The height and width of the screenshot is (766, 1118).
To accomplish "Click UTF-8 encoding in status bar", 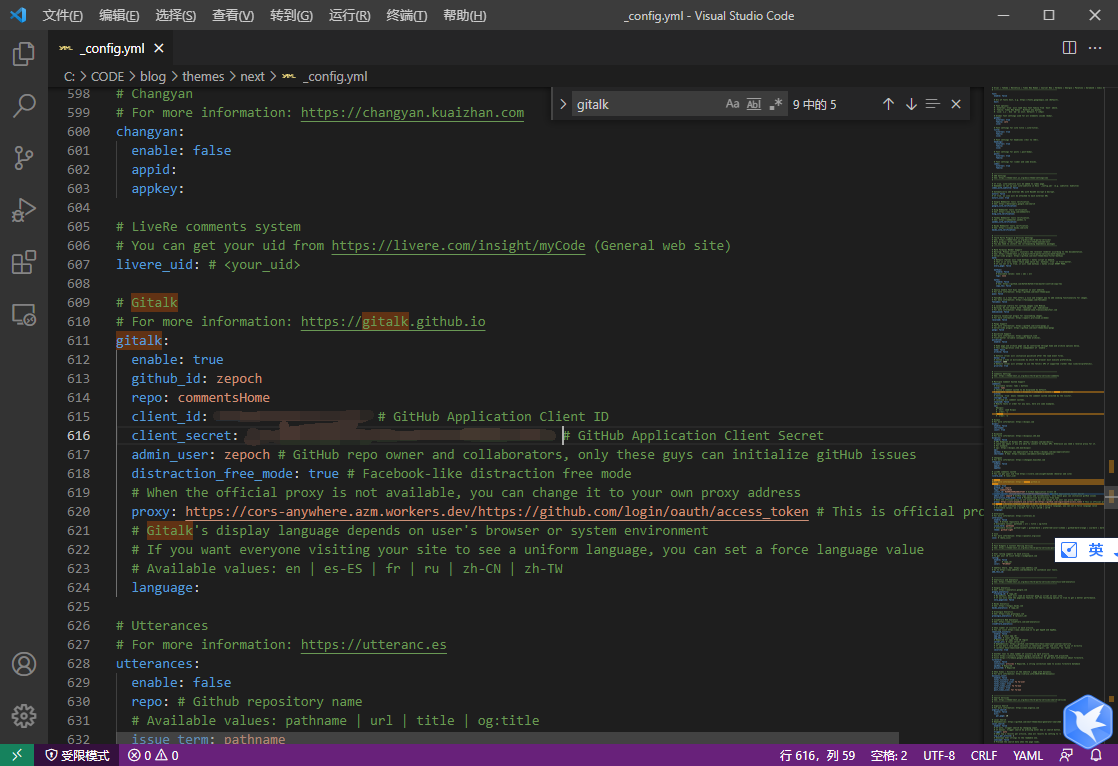I will coord(939,755).
